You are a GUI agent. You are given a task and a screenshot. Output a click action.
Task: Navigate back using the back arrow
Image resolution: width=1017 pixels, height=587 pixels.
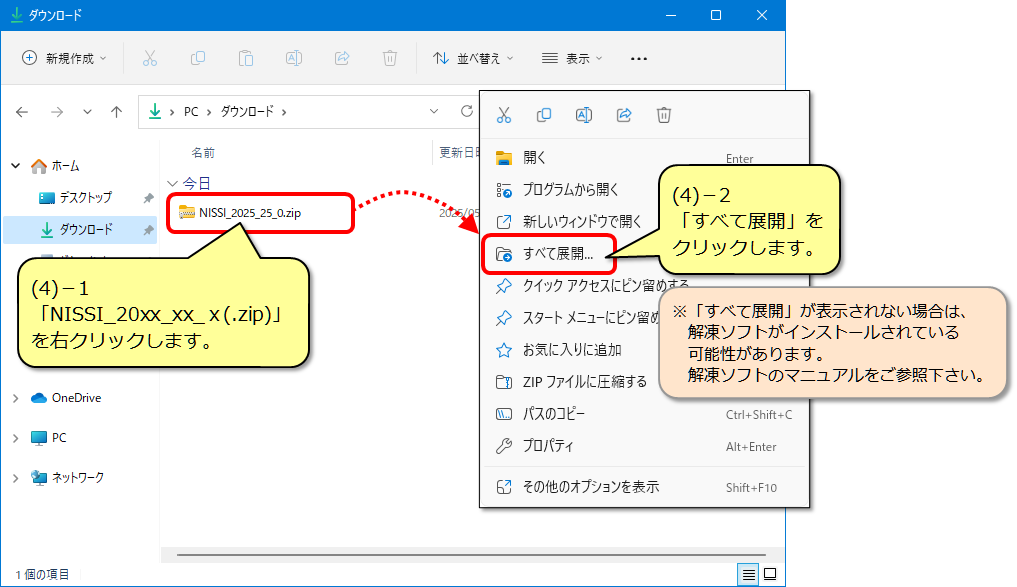tap(23, 112)
